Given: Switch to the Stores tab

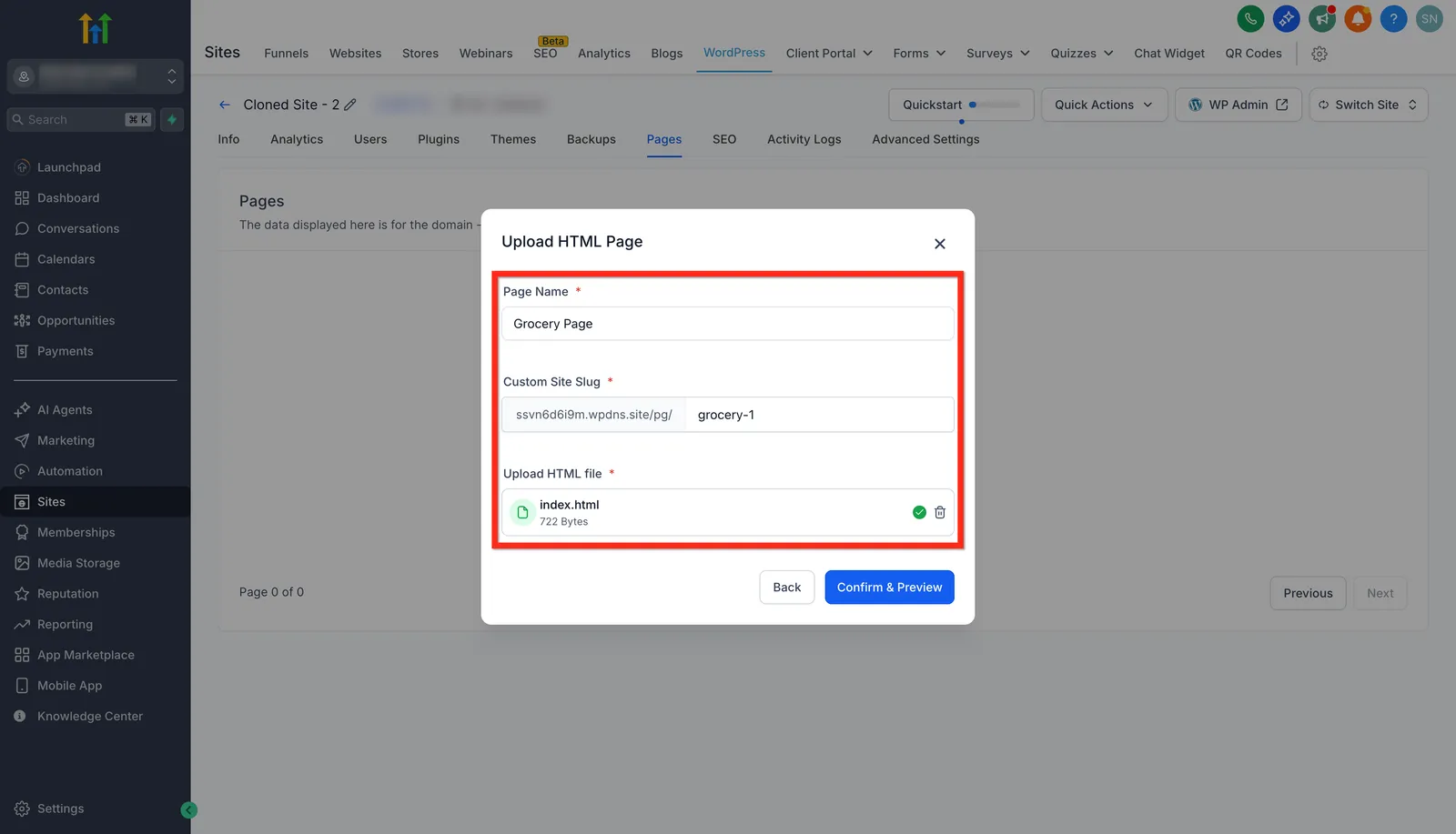Looking at the screenshot, I should pyautogui.click(x=420, y=54).
